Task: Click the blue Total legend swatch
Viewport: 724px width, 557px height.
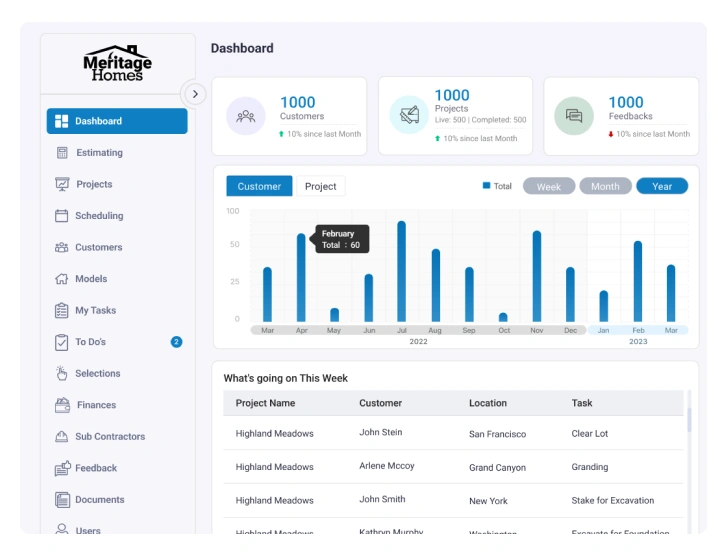Action: coord(486,185)
